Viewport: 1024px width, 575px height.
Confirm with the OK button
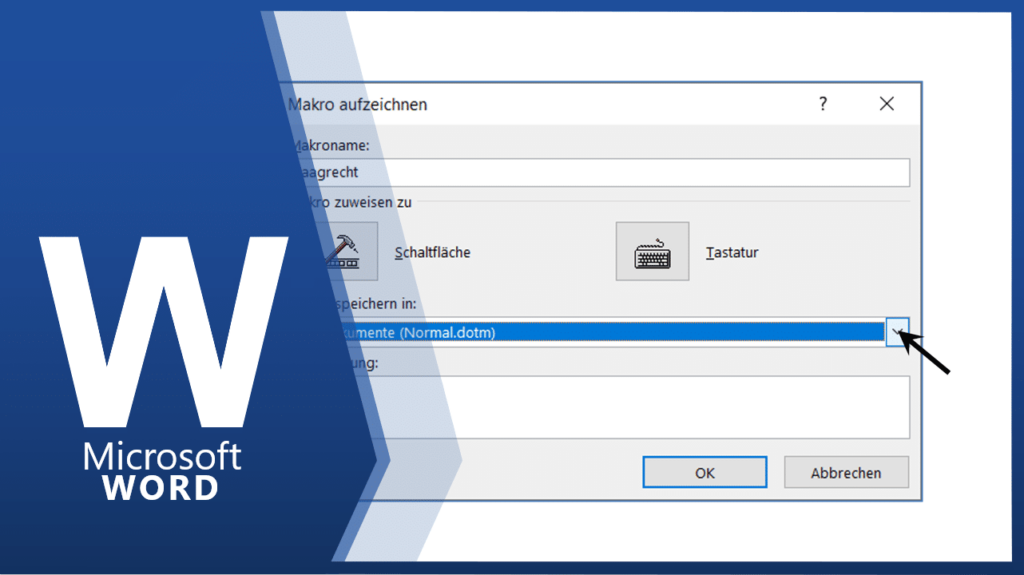705,472
